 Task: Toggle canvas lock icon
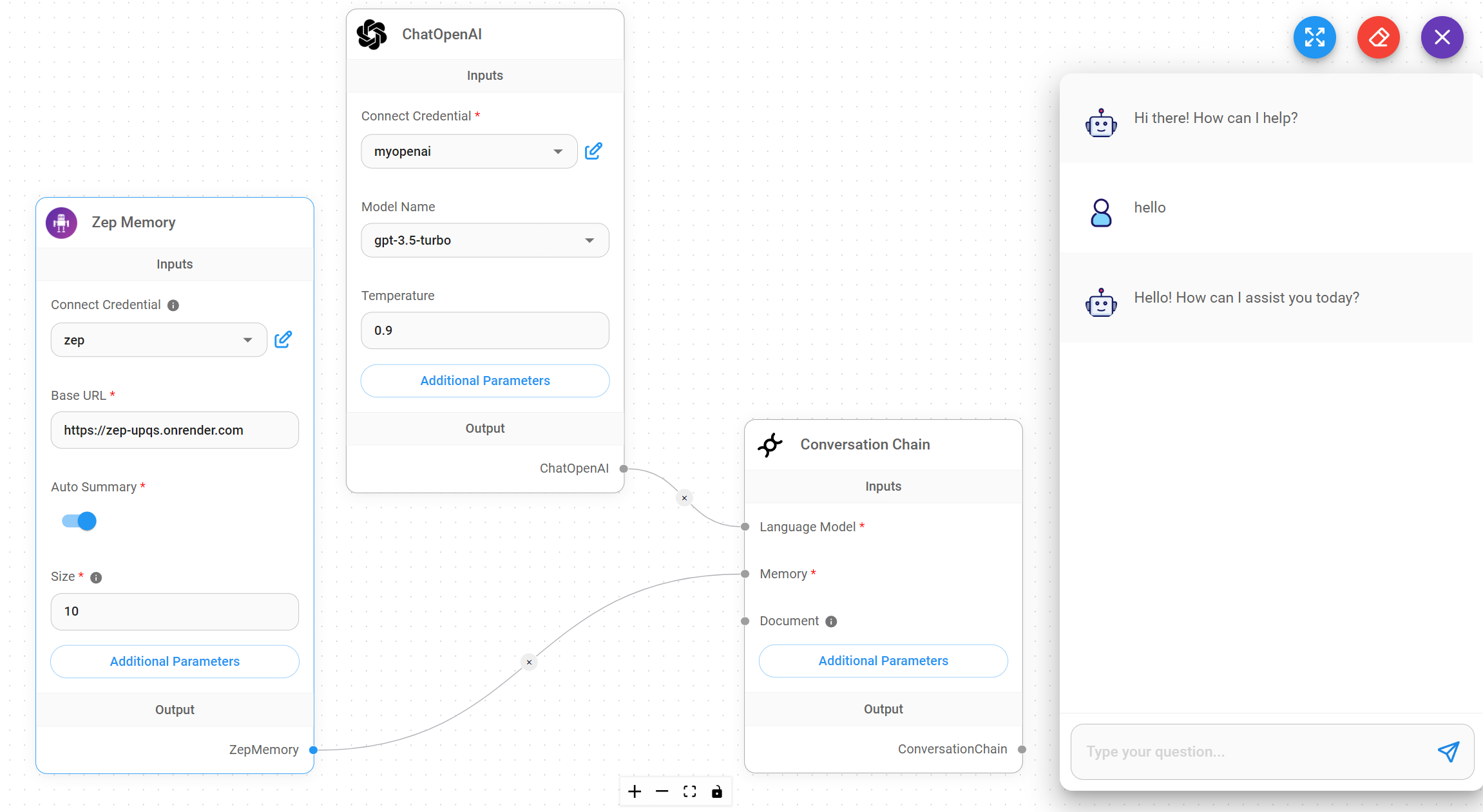coord(717,791)
